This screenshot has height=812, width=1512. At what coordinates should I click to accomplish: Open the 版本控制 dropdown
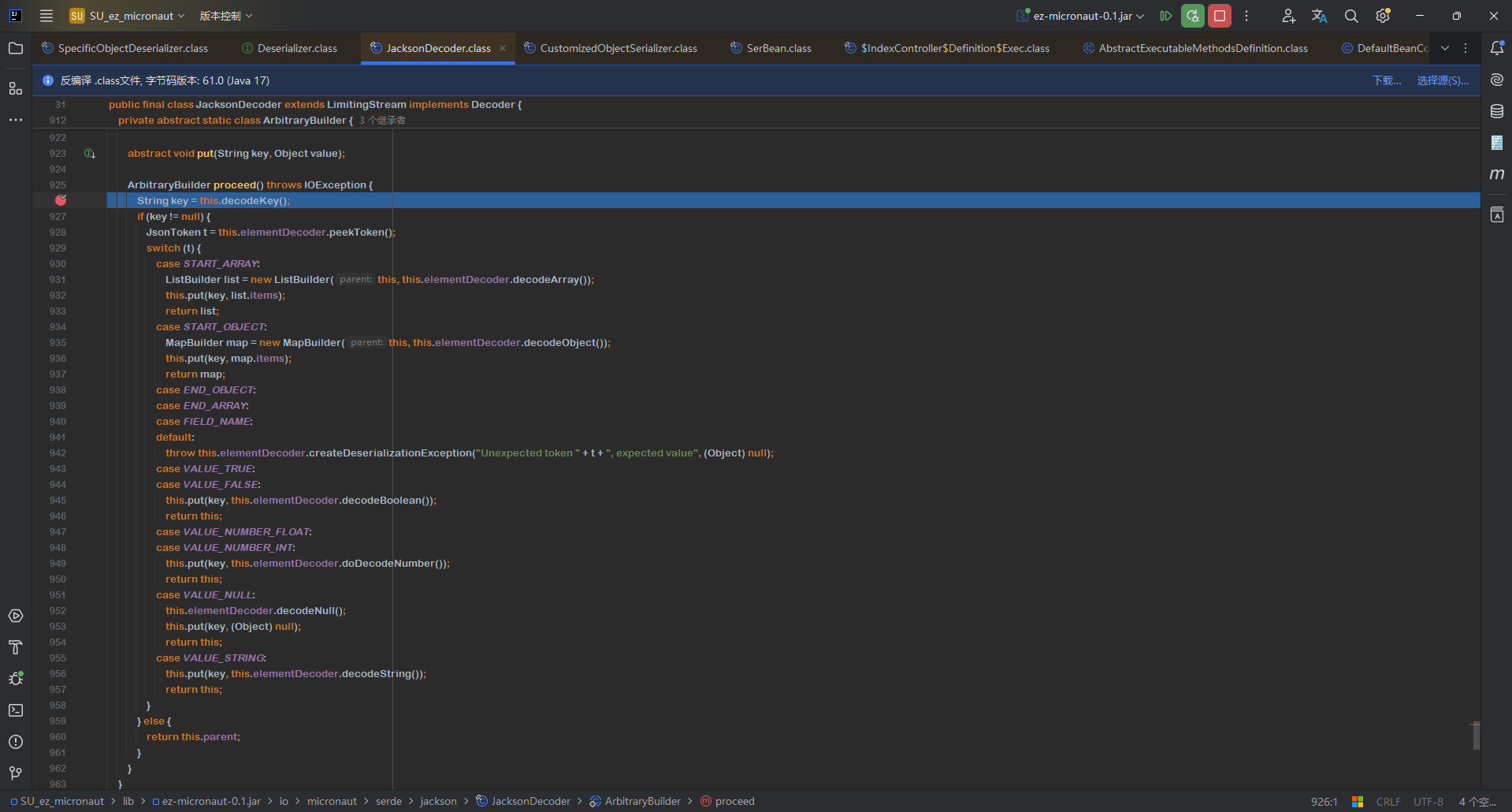(226, 16)
